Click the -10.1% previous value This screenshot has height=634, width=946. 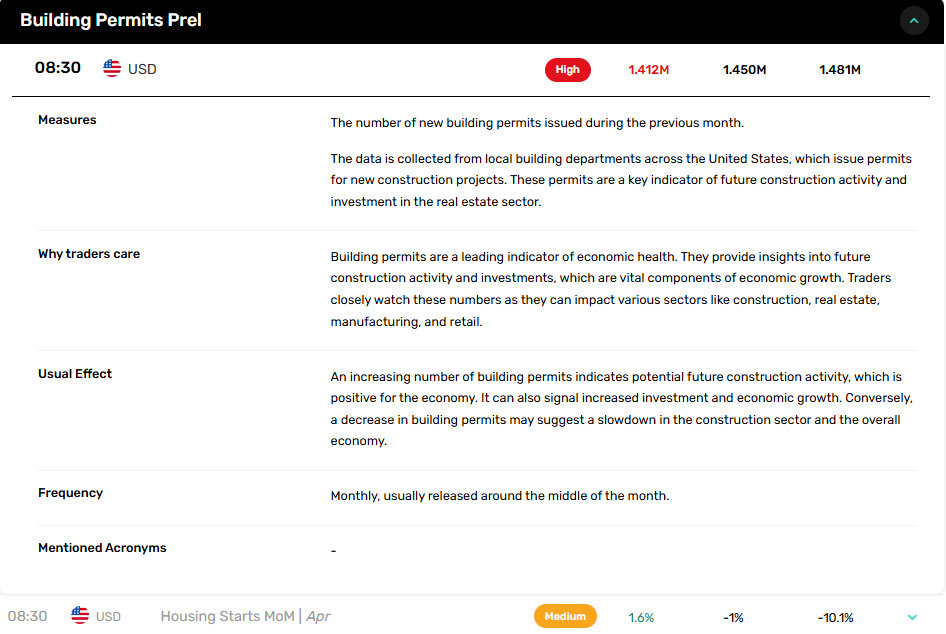coord(835,617)
